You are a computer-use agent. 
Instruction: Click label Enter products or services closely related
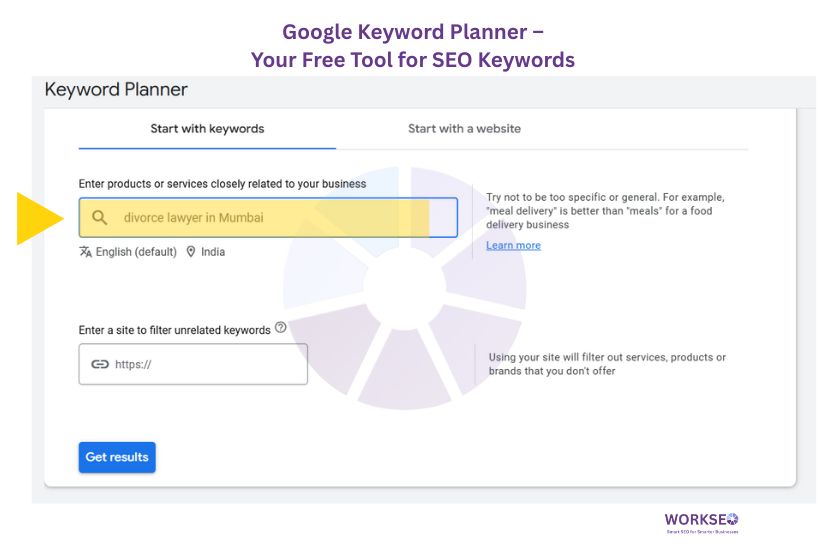[x=222, y=184]
